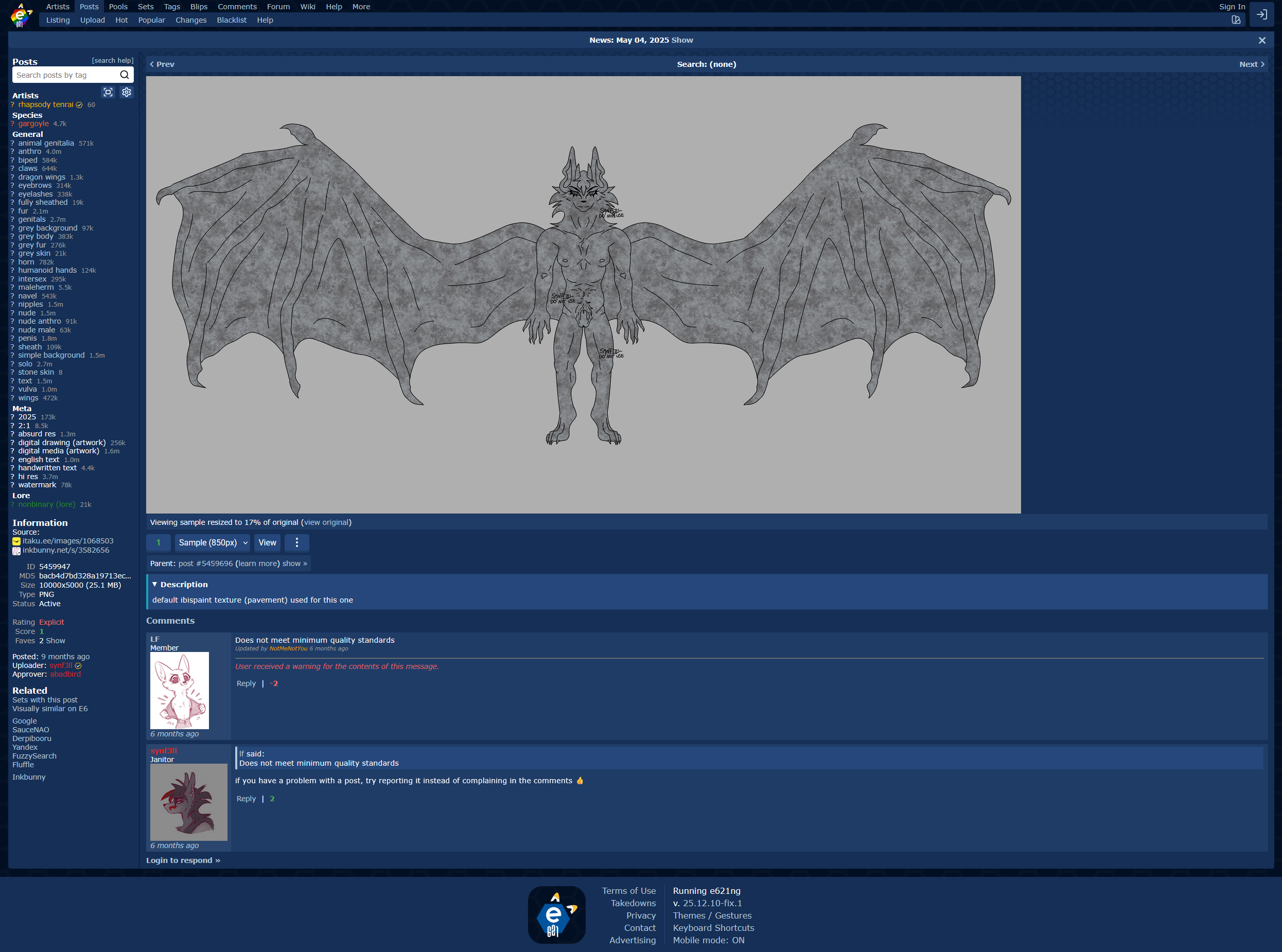Image resolution: width=1282 pixels, height=952 pixels.
Task: Show the list of Faves
Action: (55, 641)
